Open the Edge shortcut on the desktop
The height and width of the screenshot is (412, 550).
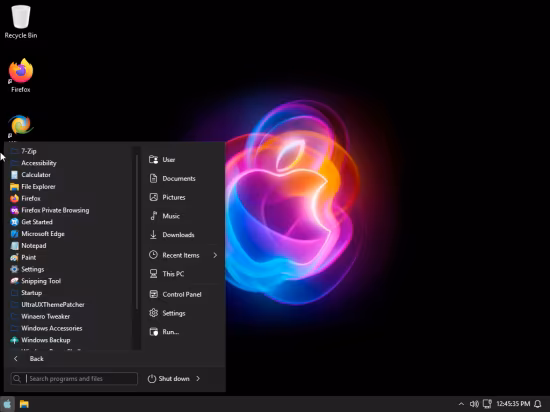pos(21,126)
